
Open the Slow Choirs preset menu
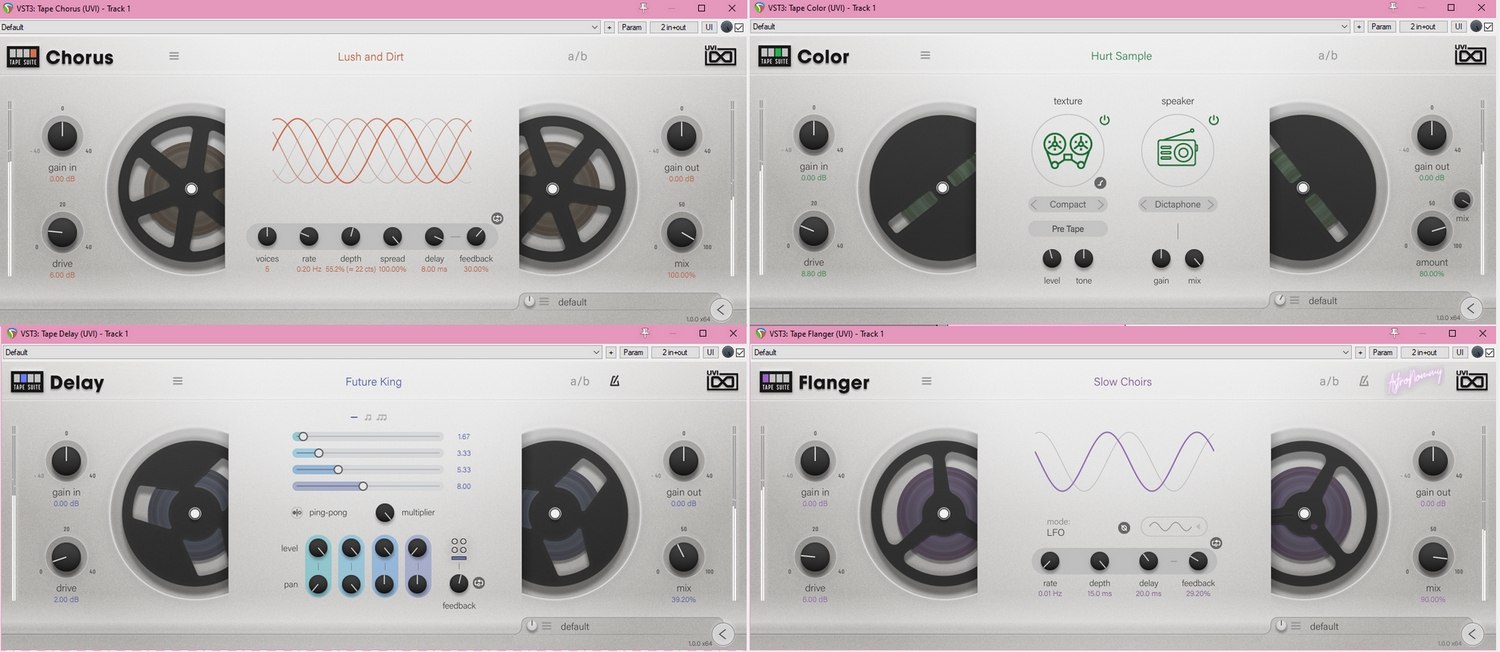point(1123,381)
